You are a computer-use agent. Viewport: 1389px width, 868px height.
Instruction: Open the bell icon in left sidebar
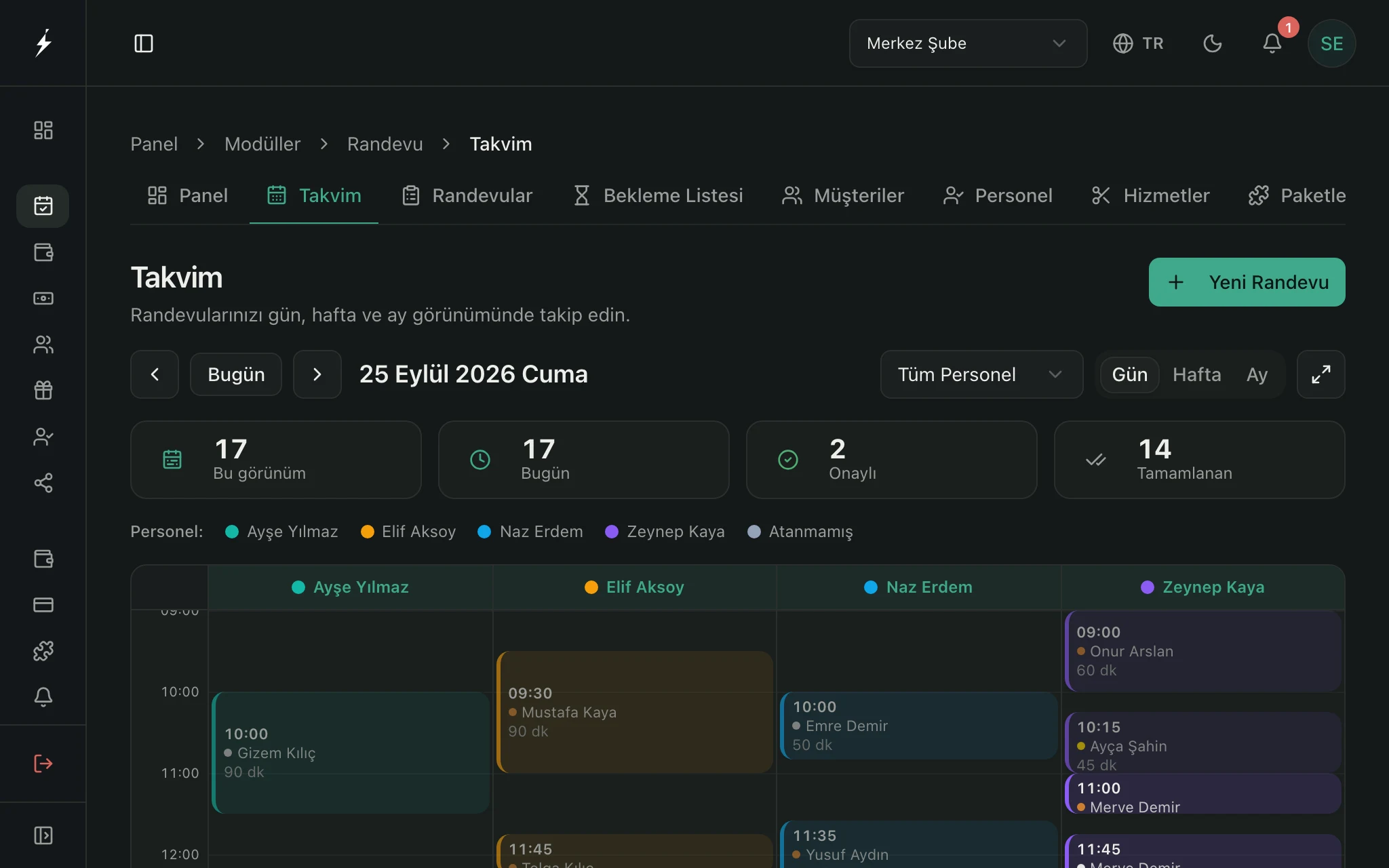(43, 697)
